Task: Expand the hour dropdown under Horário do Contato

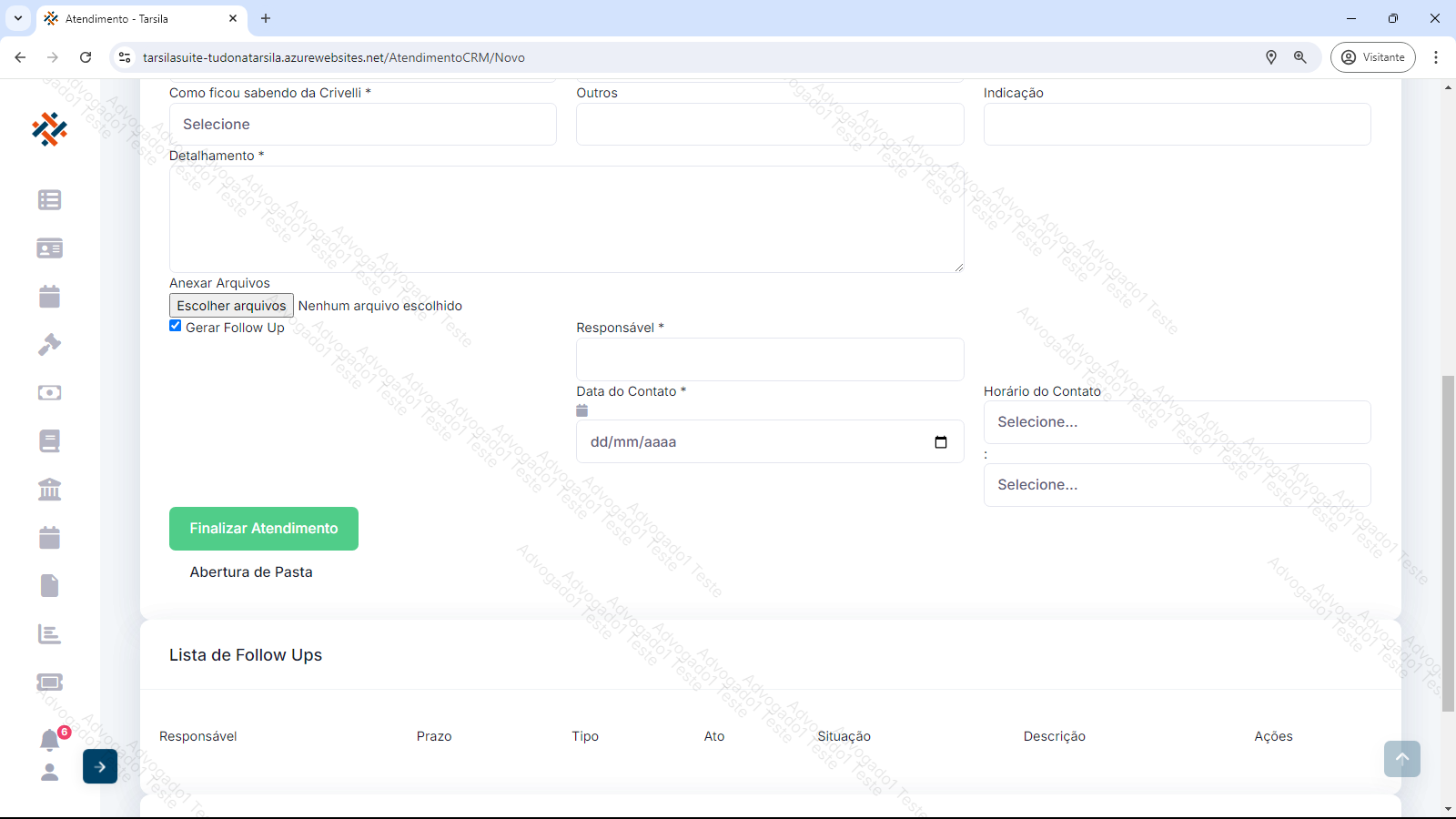Action: coord(1176,422)
